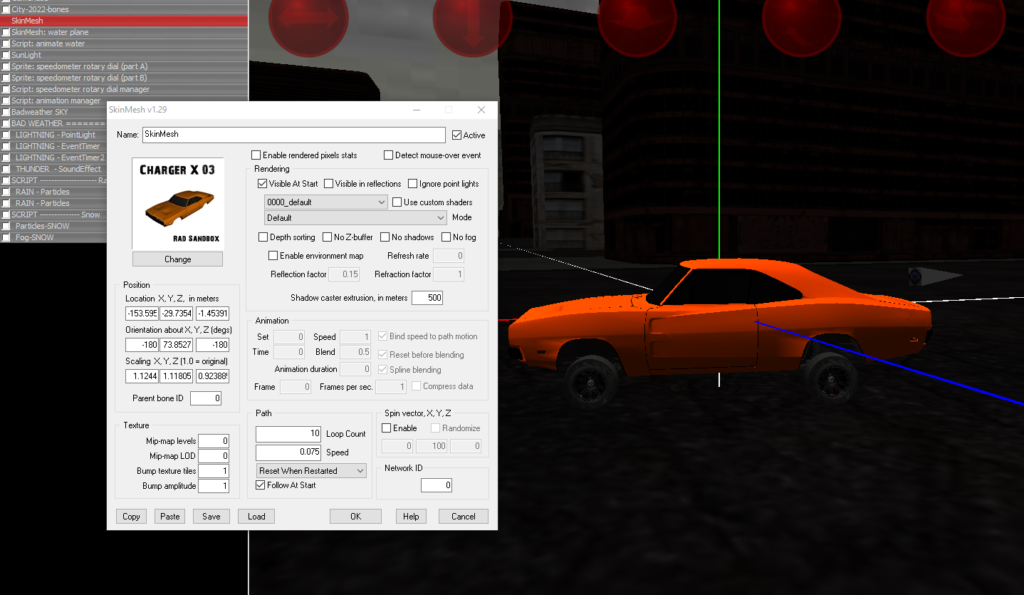Uncheck Visible At Start
Viewport: 1024px width, 595px height.
pos(263,184)
